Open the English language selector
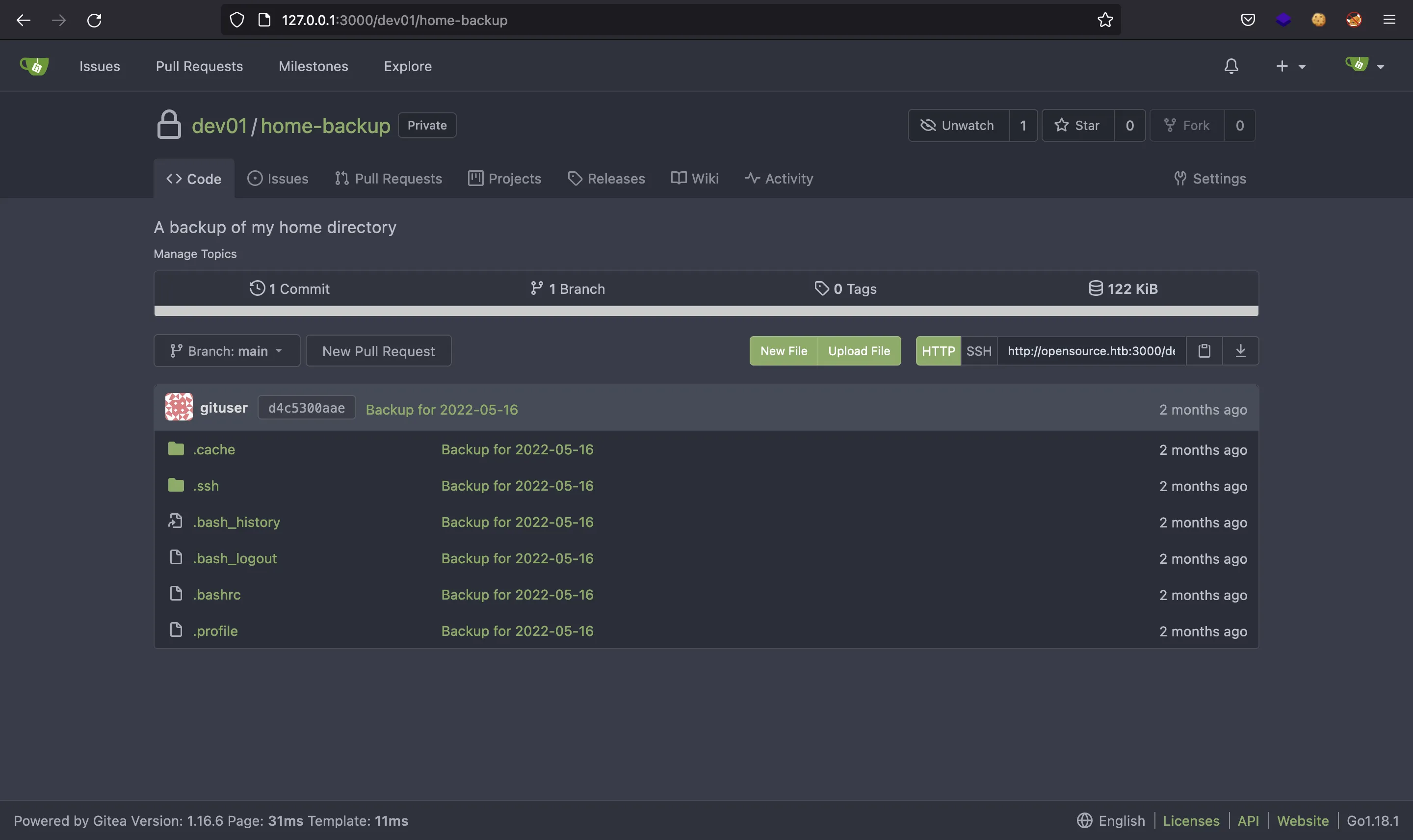The image size is (1413, 840). 1110,820
